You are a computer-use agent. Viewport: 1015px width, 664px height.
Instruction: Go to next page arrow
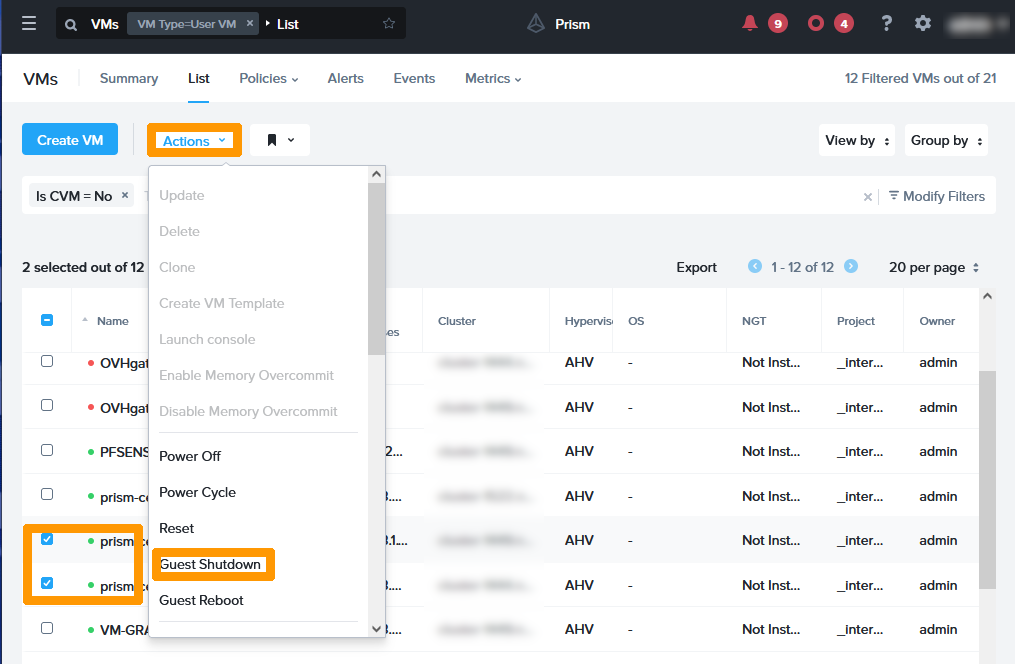tap(851, 266)
